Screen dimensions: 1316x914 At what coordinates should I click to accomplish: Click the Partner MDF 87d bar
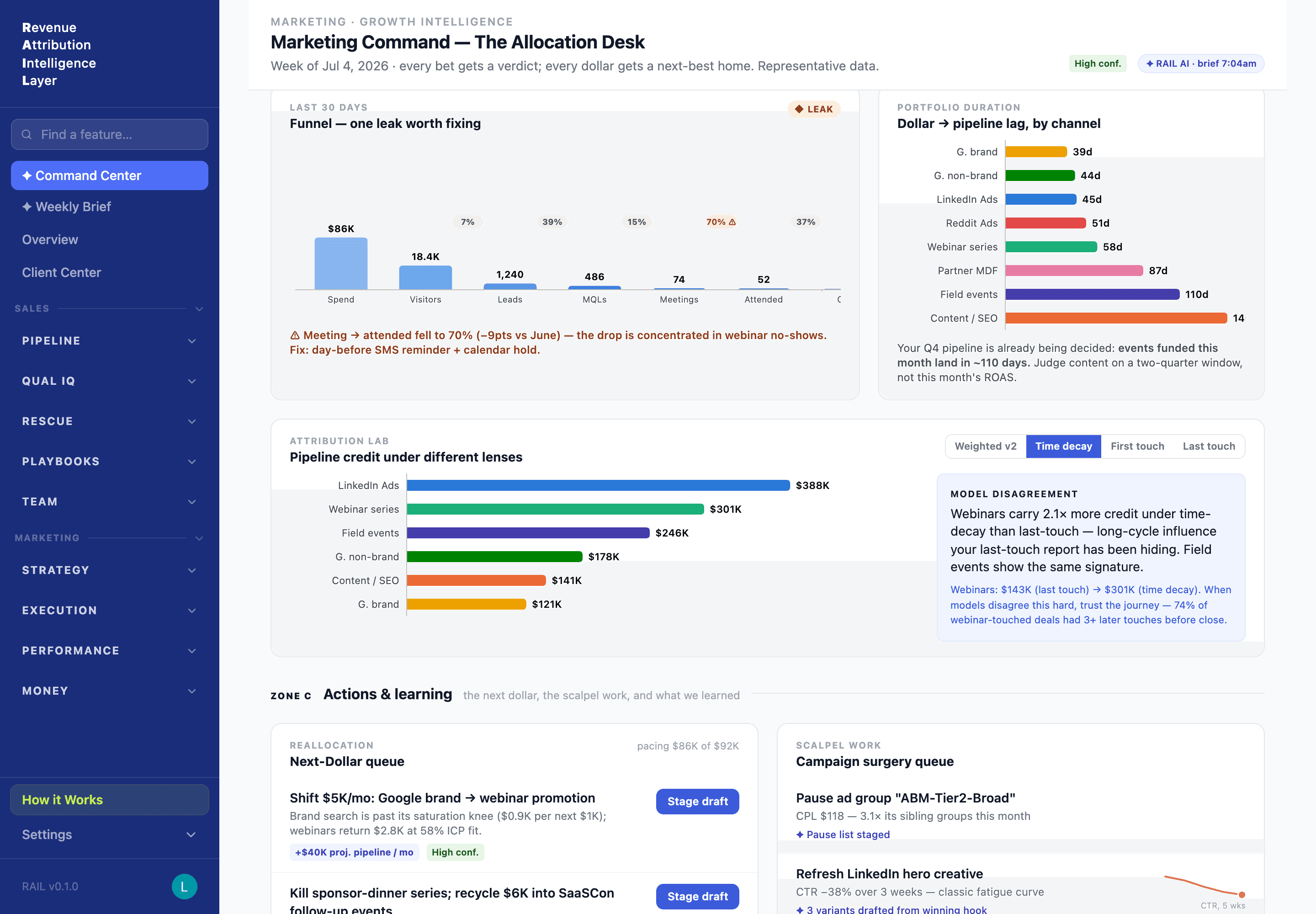pyautogui.click(x=1074, y=271)
